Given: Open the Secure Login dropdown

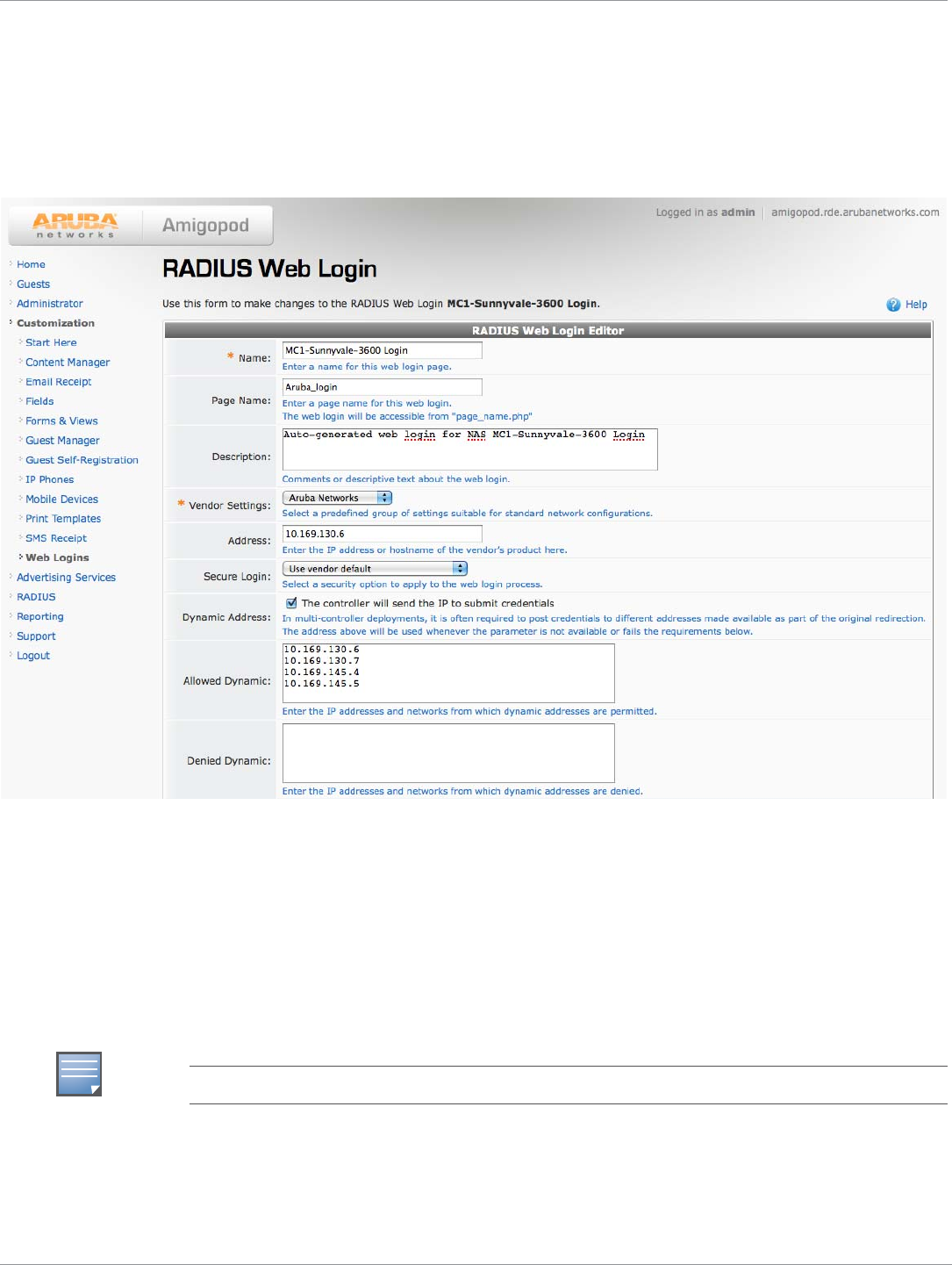Looking at the screenshot, I should (x=375, y=569).
